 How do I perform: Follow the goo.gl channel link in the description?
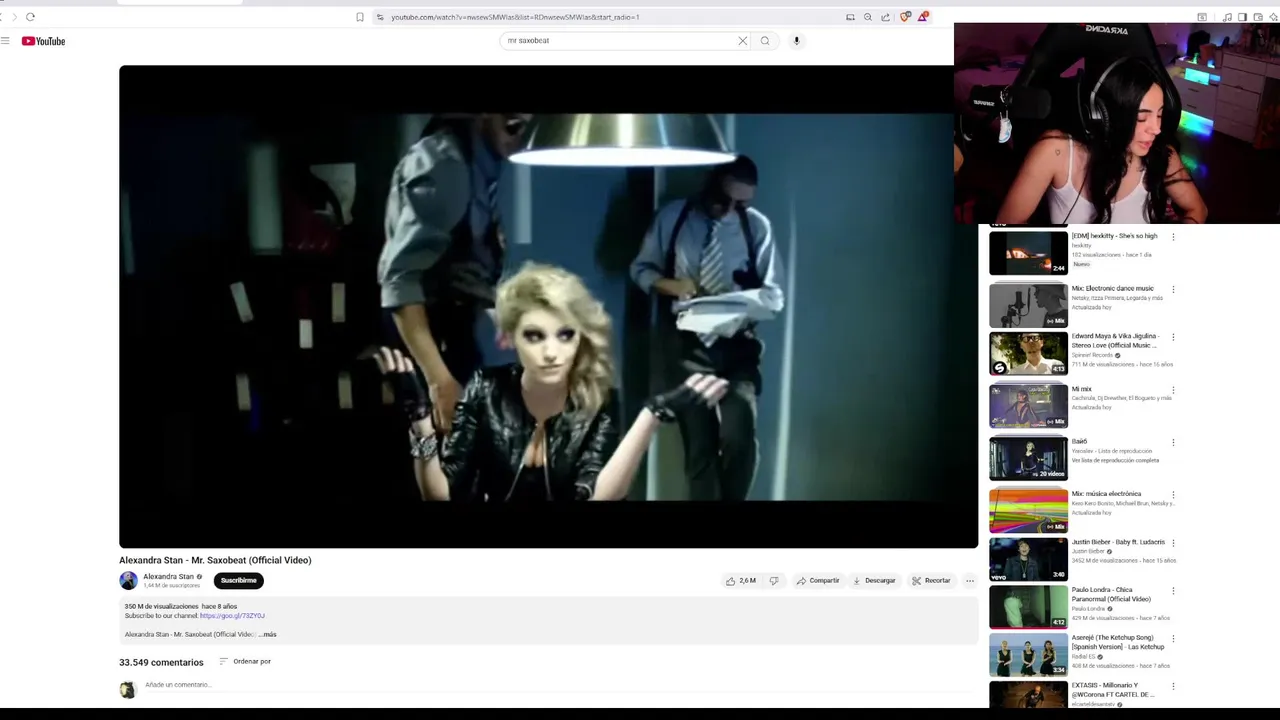232,616
